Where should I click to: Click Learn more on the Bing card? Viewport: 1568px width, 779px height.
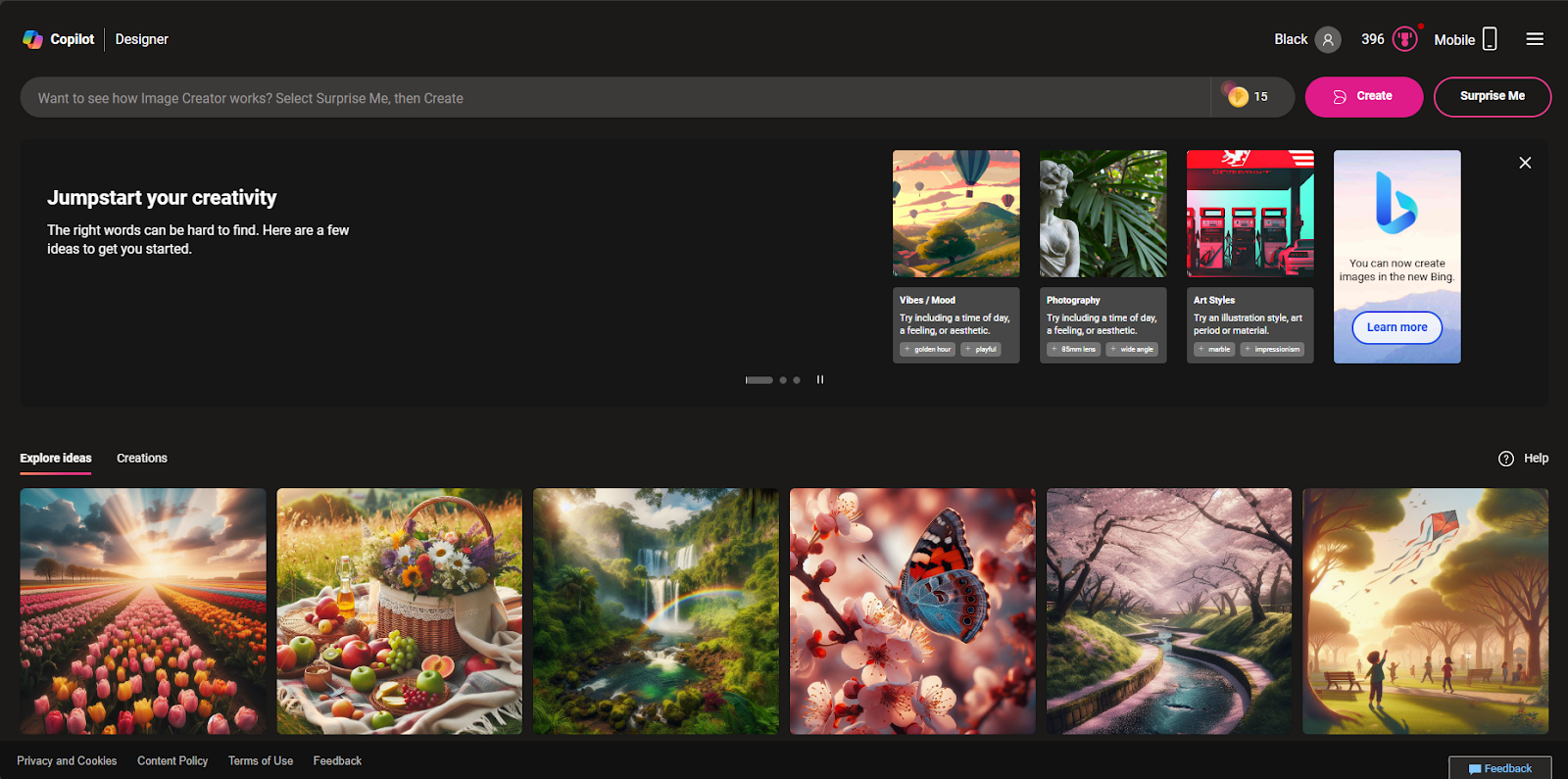[x=1396, y=327]
